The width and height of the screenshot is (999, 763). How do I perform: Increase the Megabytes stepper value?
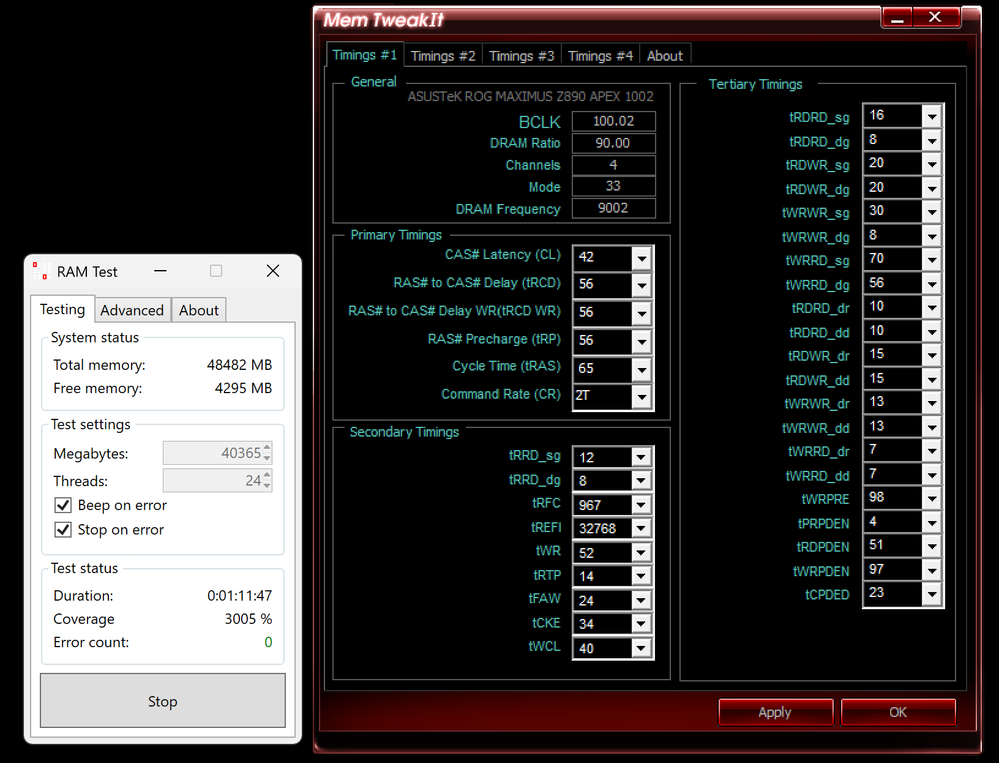(x=267, y=447)
